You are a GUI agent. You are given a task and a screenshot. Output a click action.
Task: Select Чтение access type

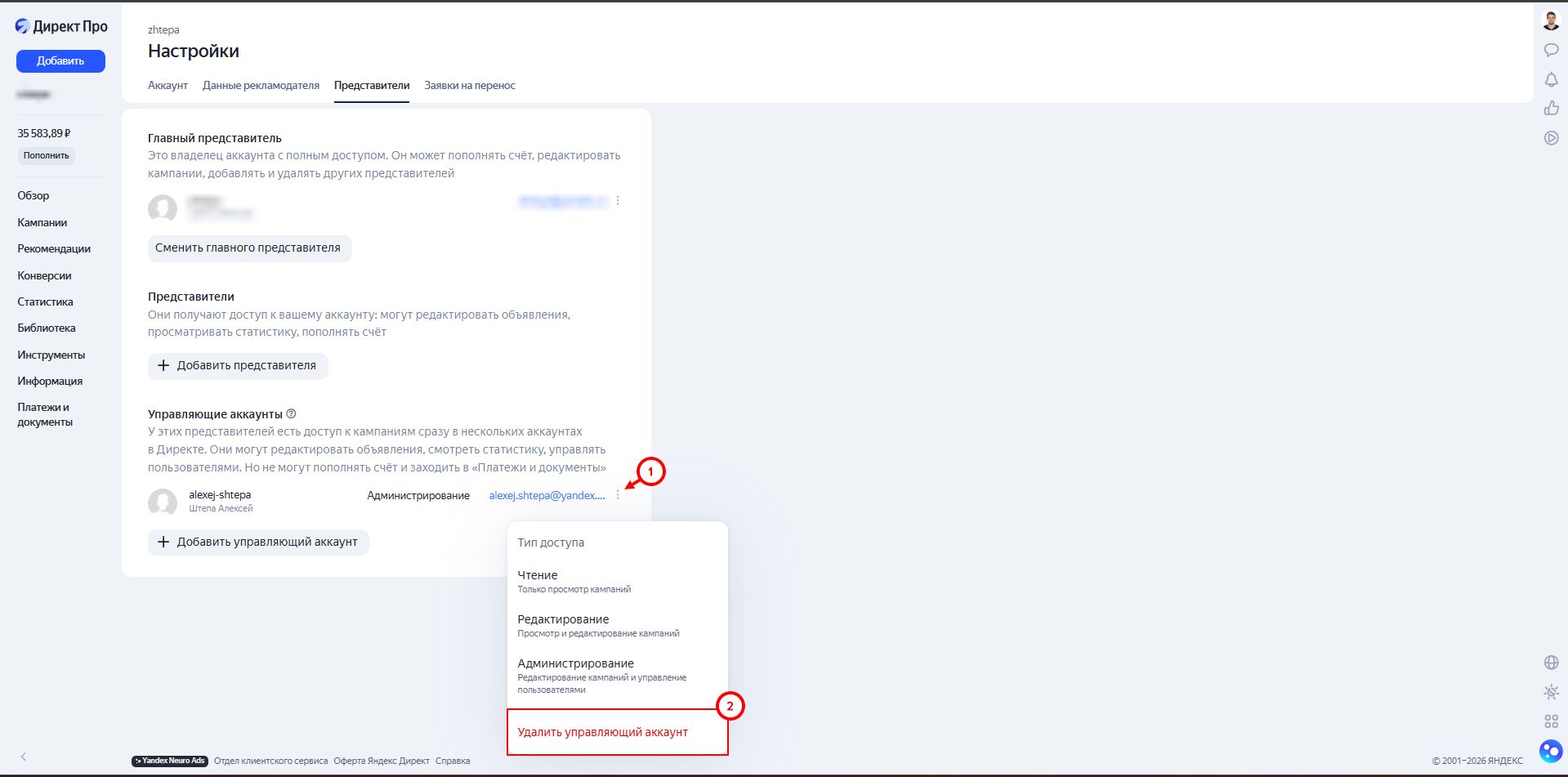click(x=617, y=581)
